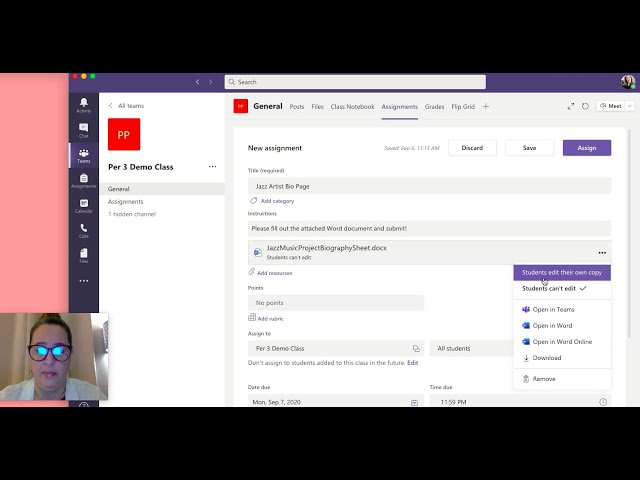Choose Open in Teams

562,309
